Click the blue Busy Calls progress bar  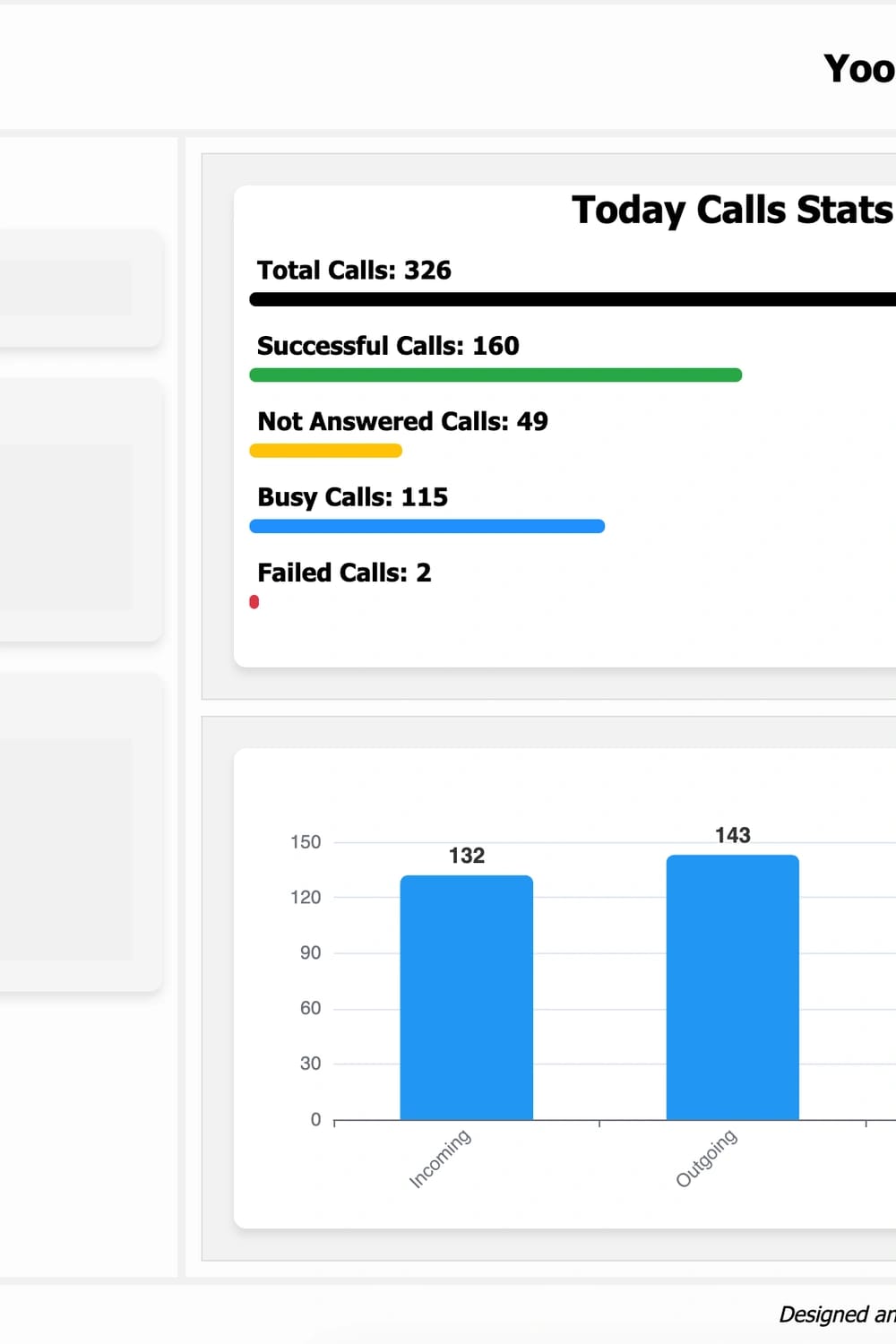pos(426,526)
